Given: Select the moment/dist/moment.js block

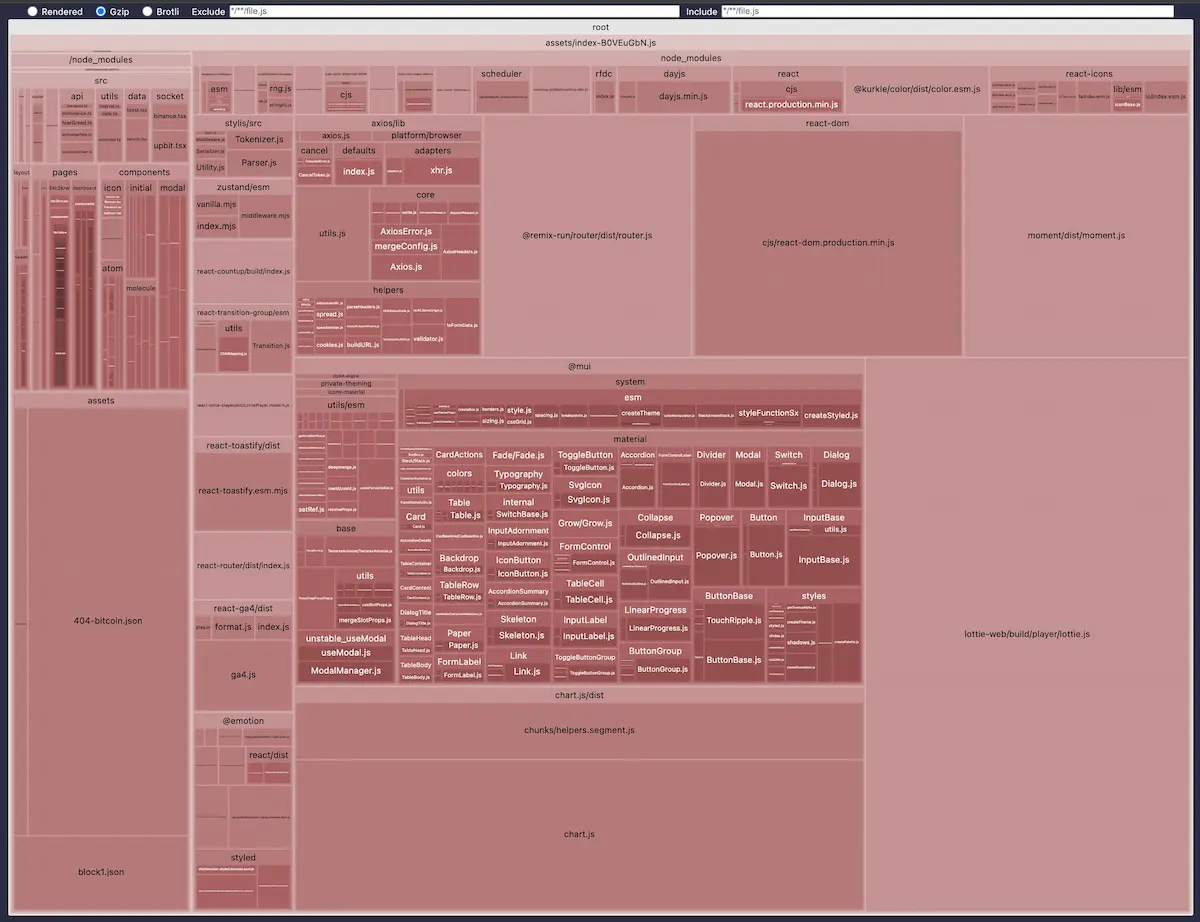Looking at the screenshot, I should tap(1076, 235).
